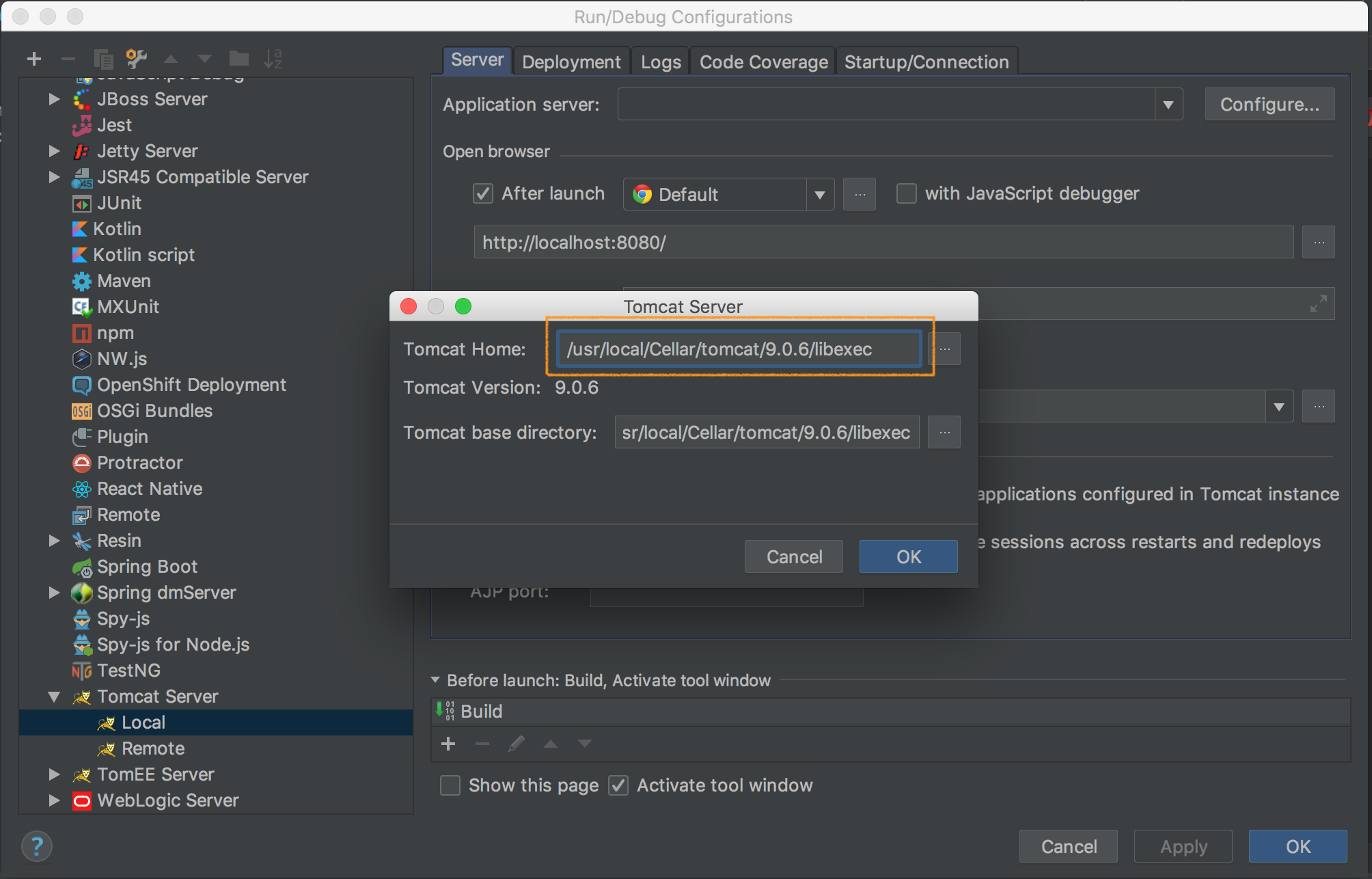The image size is (1372, 879).
Task: Expand the TomEE Server node
Action: [54, 774]
